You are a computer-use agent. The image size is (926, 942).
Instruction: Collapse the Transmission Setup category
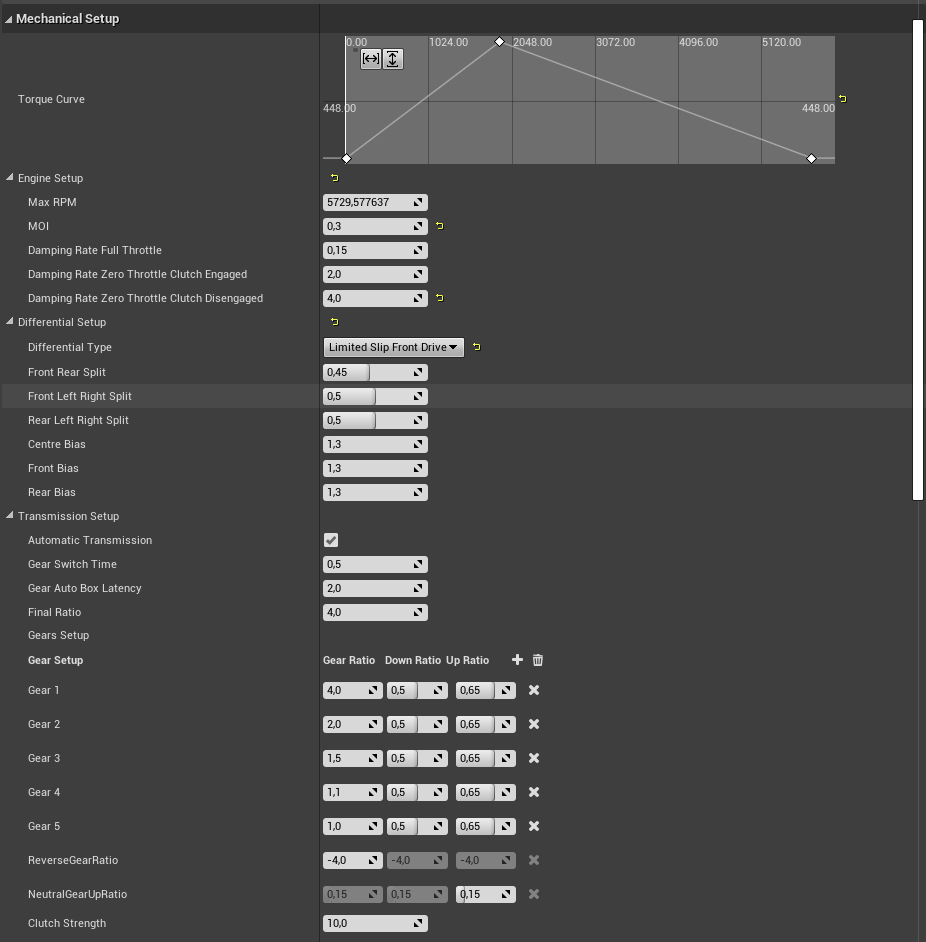point(10,515)
